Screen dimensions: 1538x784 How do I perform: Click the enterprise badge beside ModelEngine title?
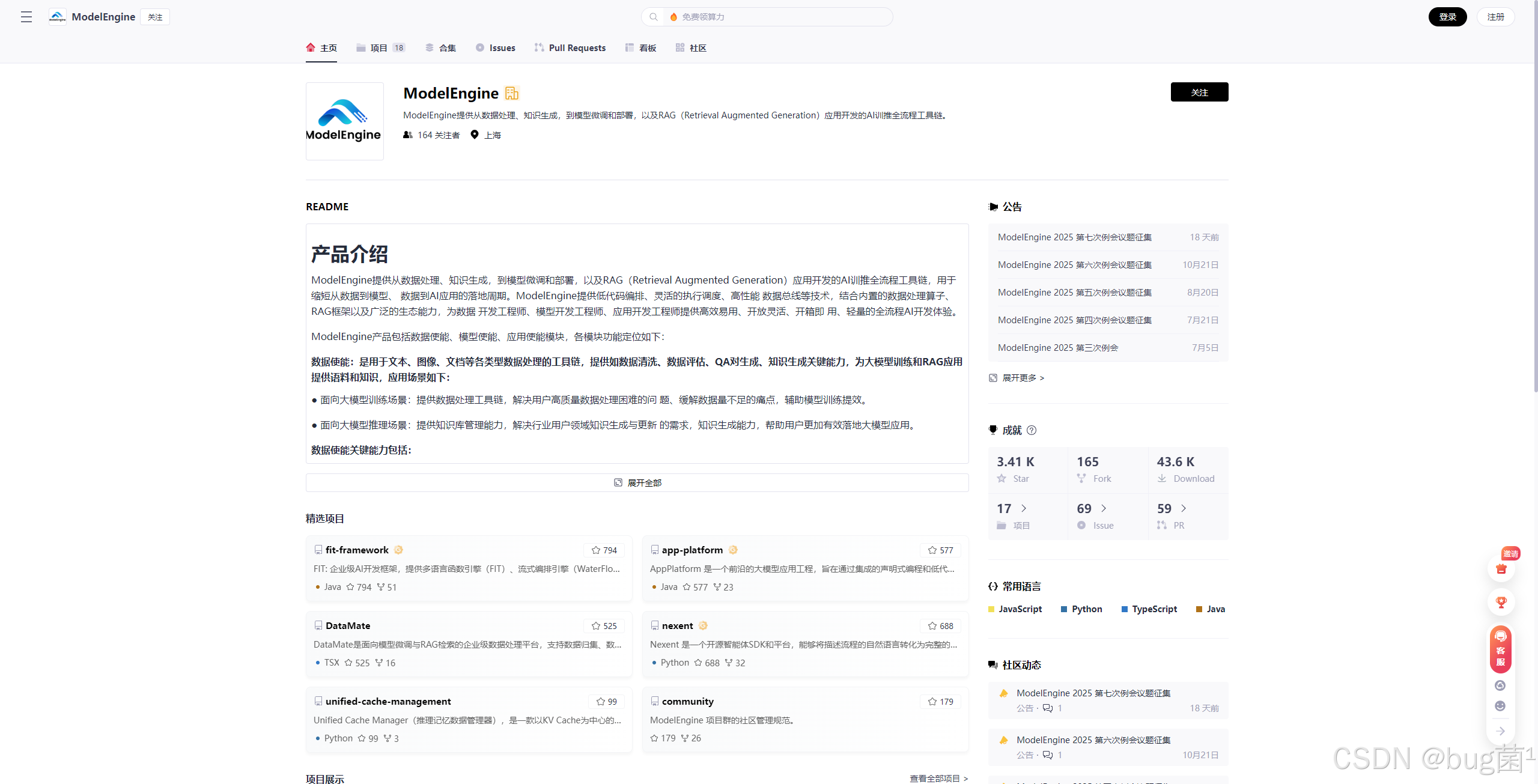[x=512, y=93]
